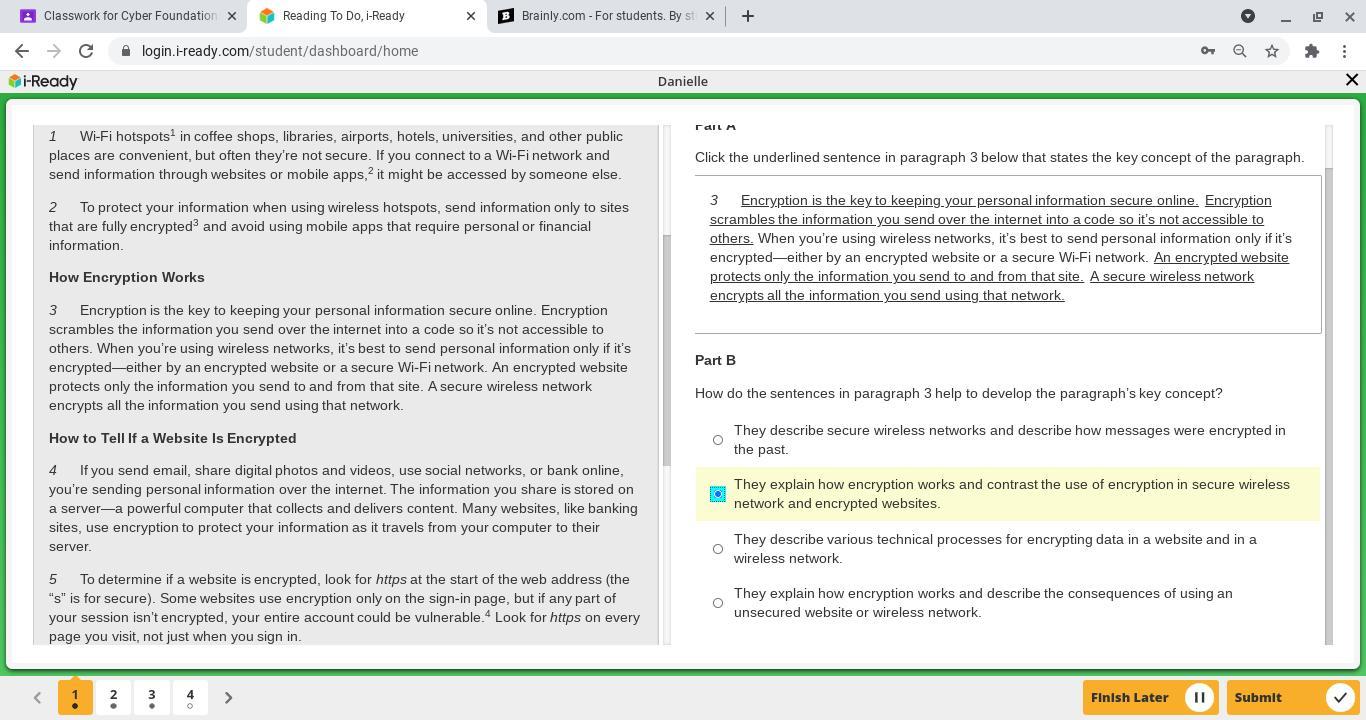Screen dimensions: 1366x720
Task: Close the i-Ready lesson with the X
Action: point(1352,80)
